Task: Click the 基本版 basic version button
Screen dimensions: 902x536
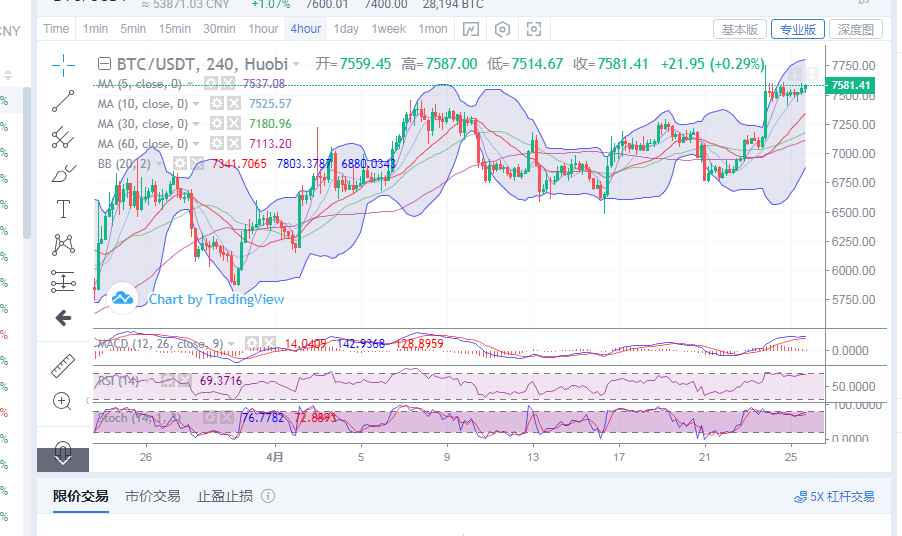Action: [x=740, y=29]
